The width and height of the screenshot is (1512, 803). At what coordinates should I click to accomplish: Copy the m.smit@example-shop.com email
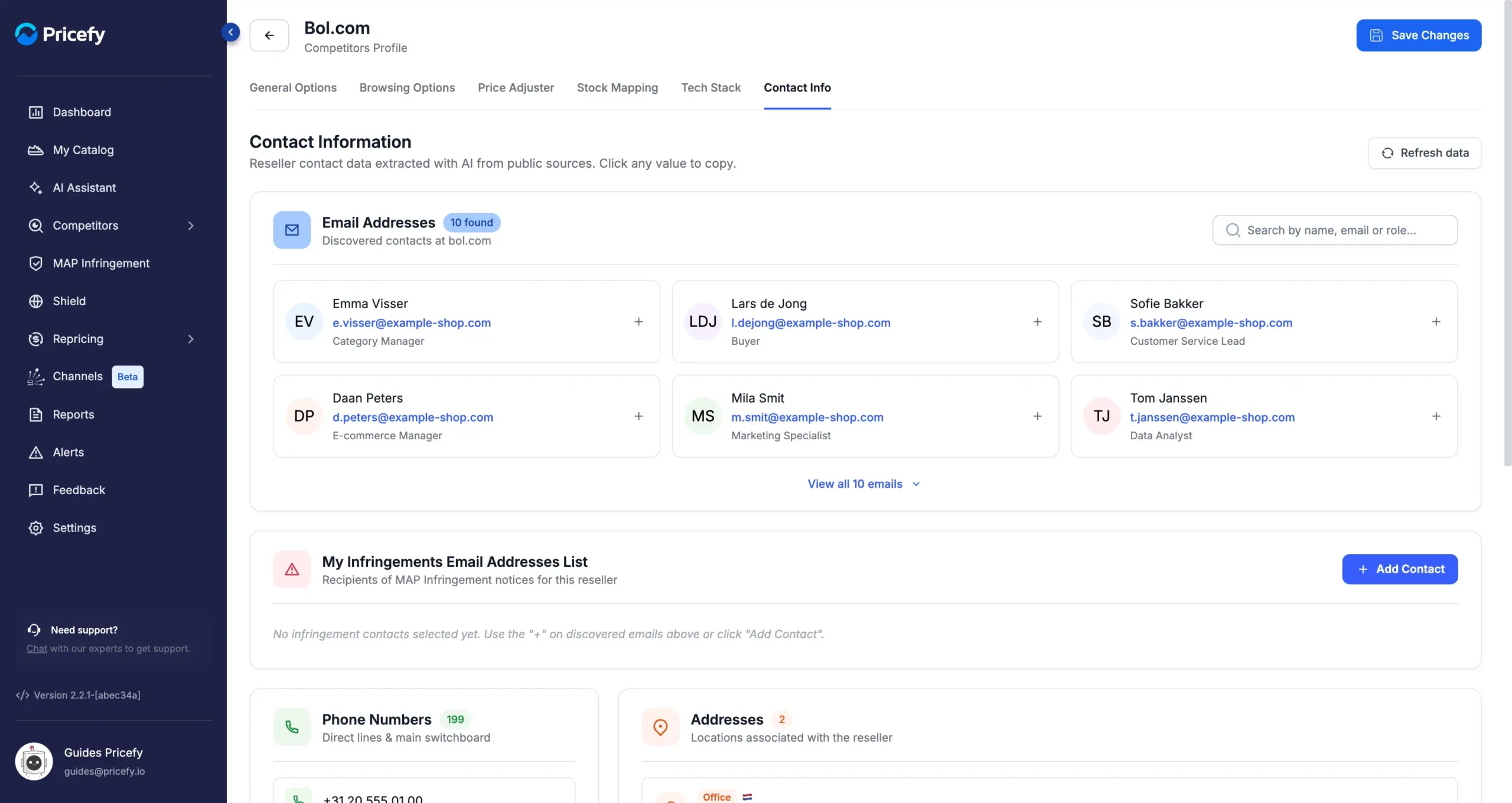coord(807,417)
